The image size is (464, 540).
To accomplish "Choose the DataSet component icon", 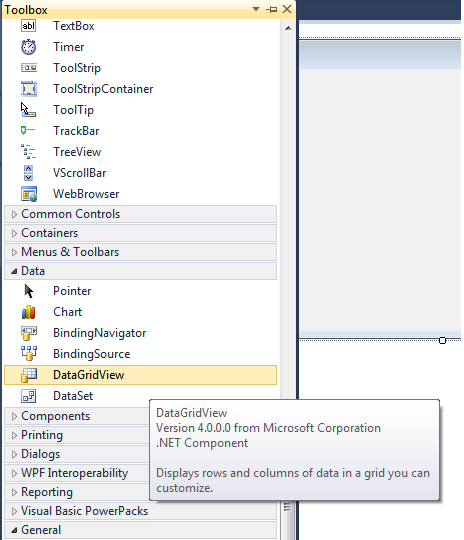I will coord(29,396).
